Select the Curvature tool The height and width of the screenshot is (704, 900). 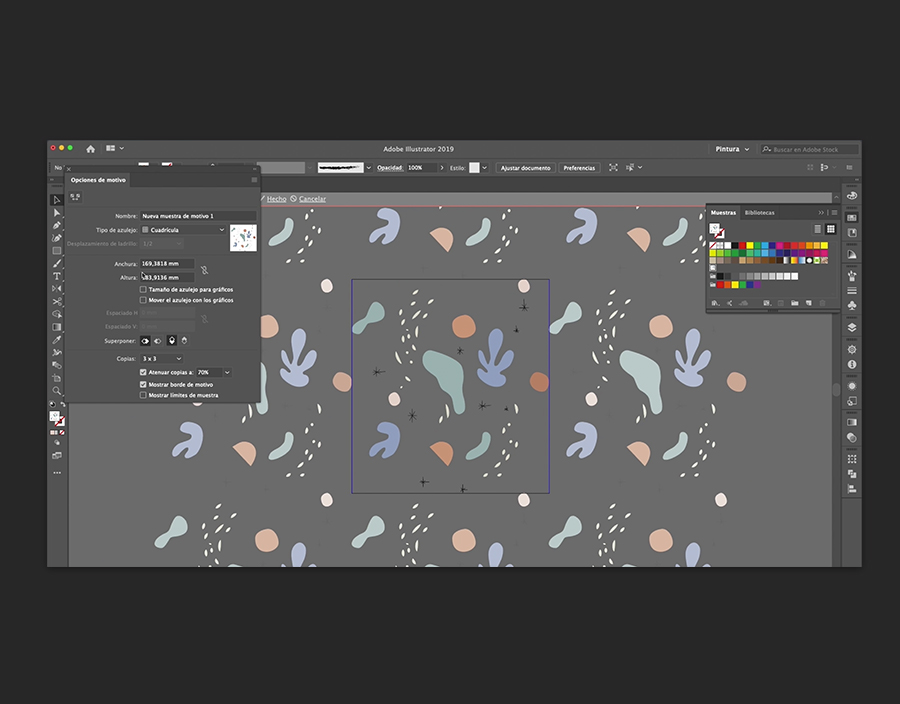(56, 238)
